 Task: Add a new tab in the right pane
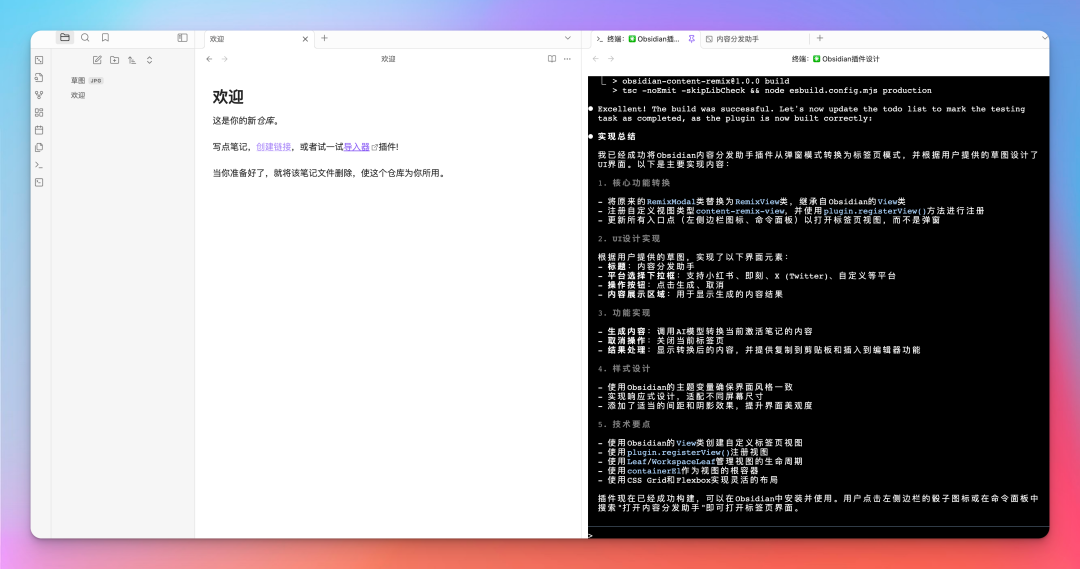(x=820, y=39)
